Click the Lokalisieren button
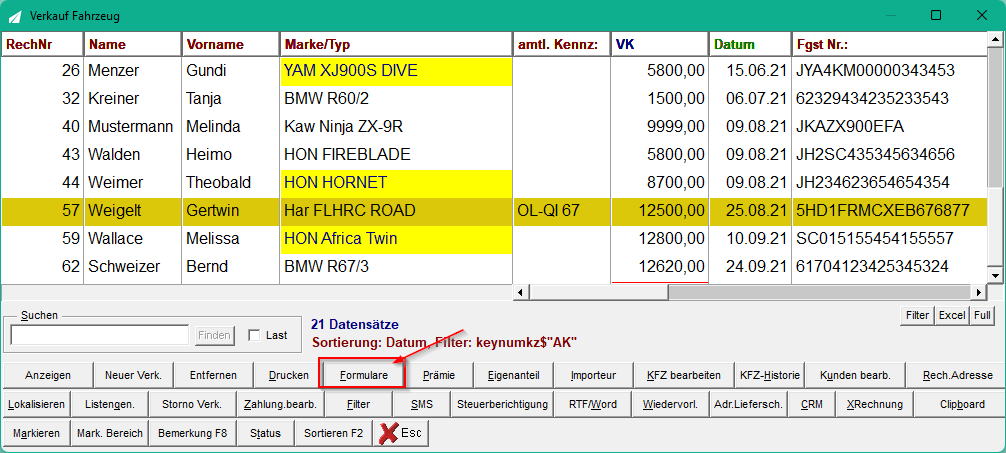 [37, 405]
